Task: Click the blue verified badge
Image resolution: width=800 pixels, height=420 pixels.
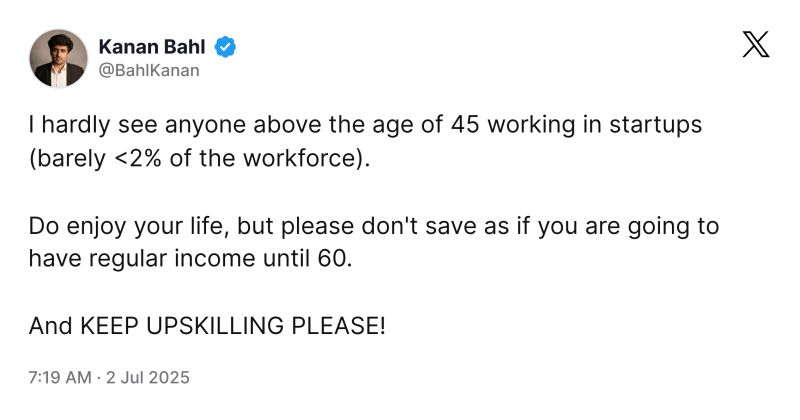Action: [x=227, y=46]
